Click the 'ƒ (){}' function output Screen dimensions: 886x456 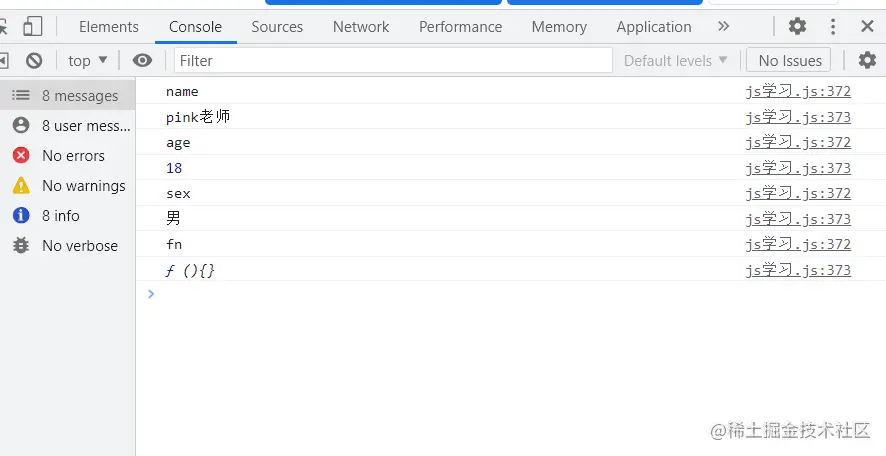[190, 271]
